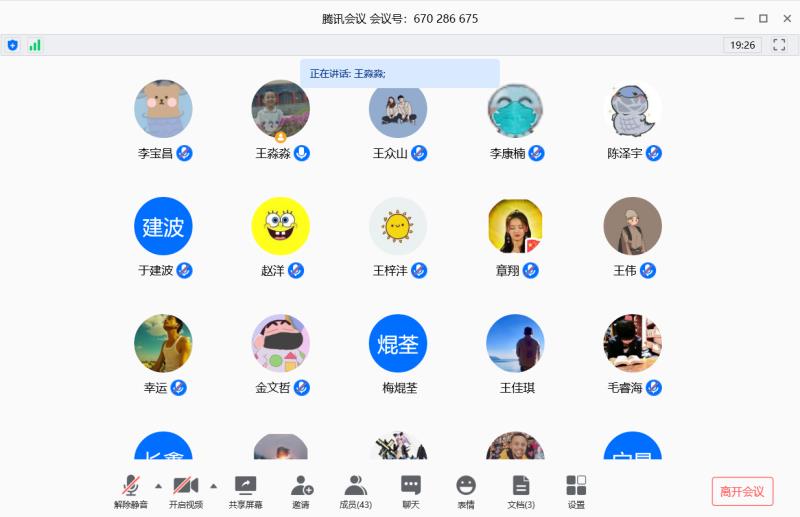Click the 19:26 meeting timer
This screenshot has width=800, height=517.
(x=742, y=45)
